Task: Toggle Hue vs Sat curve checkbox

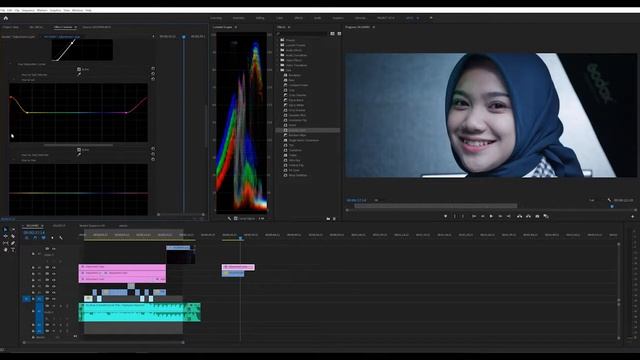Action: tap(79, 69)
